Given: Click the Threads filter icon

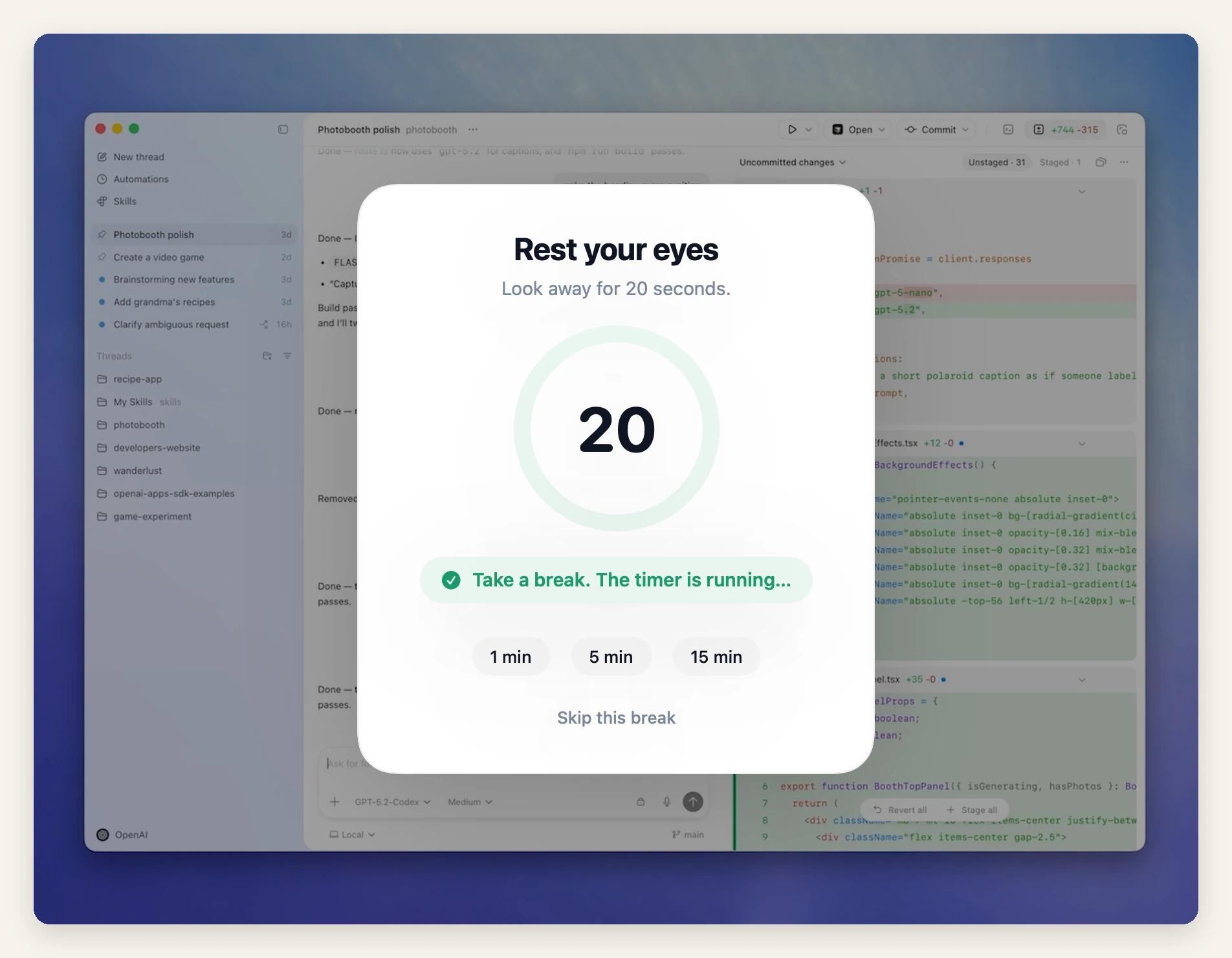Looking at the screenshot, I should pyautogui.click(x=287, y=356).
